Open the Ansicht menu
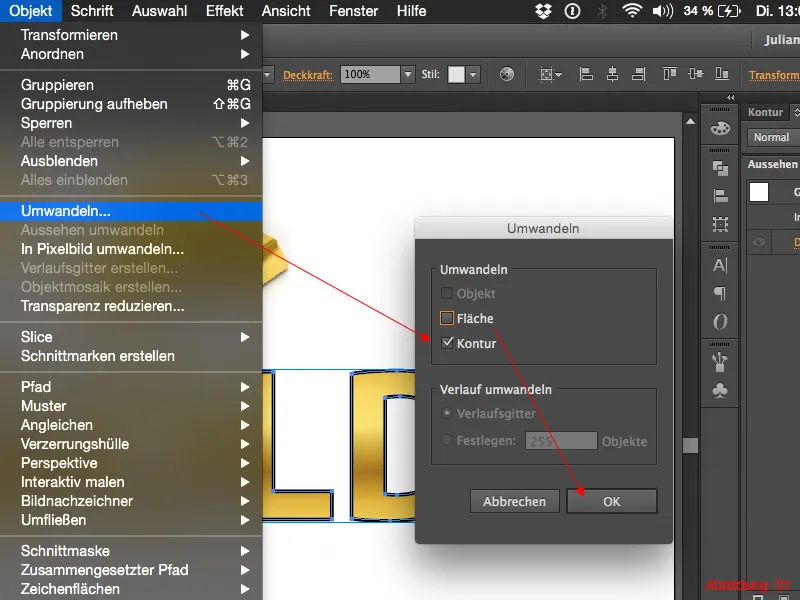This screenshot has height=600, width=800. 286,11
